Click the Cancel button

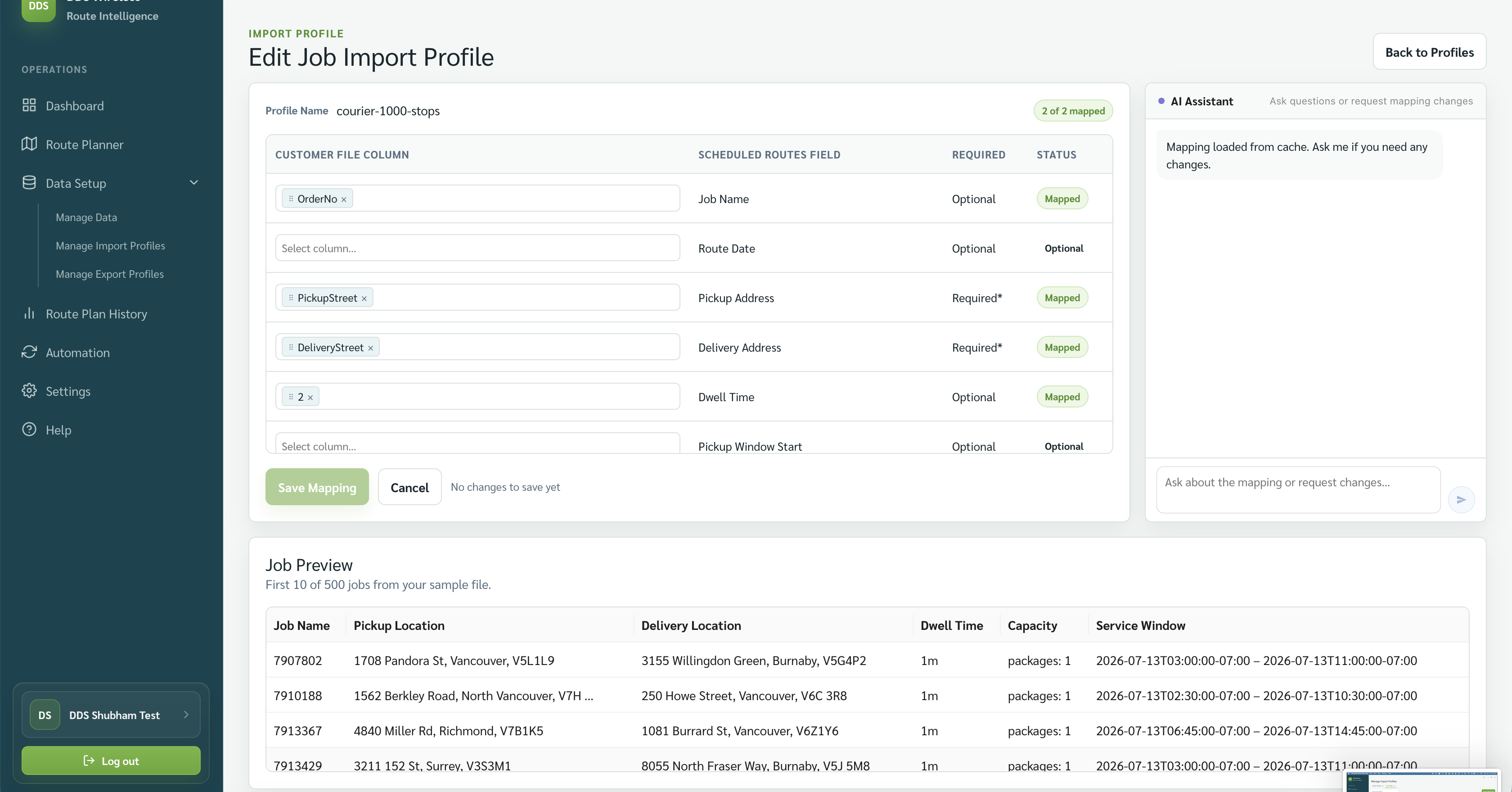click(x=409, y=487)
